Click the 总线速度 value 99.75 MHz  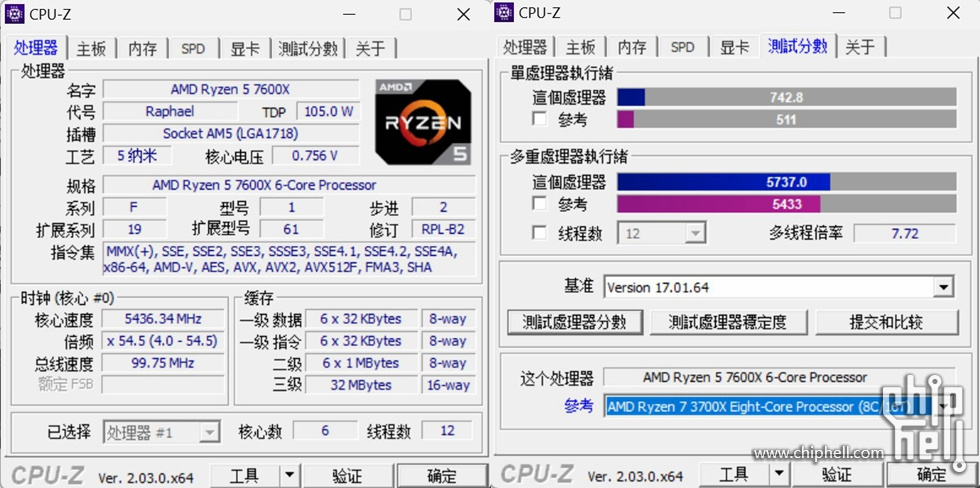pos(163,363)
